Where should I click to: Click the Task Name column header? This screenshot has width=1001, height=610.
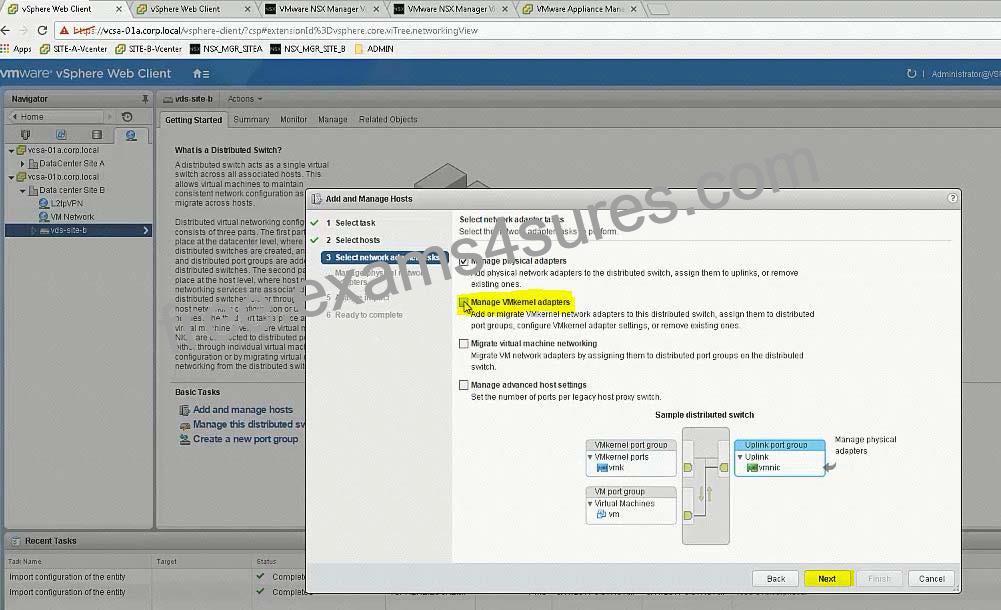tap(25, 562)
